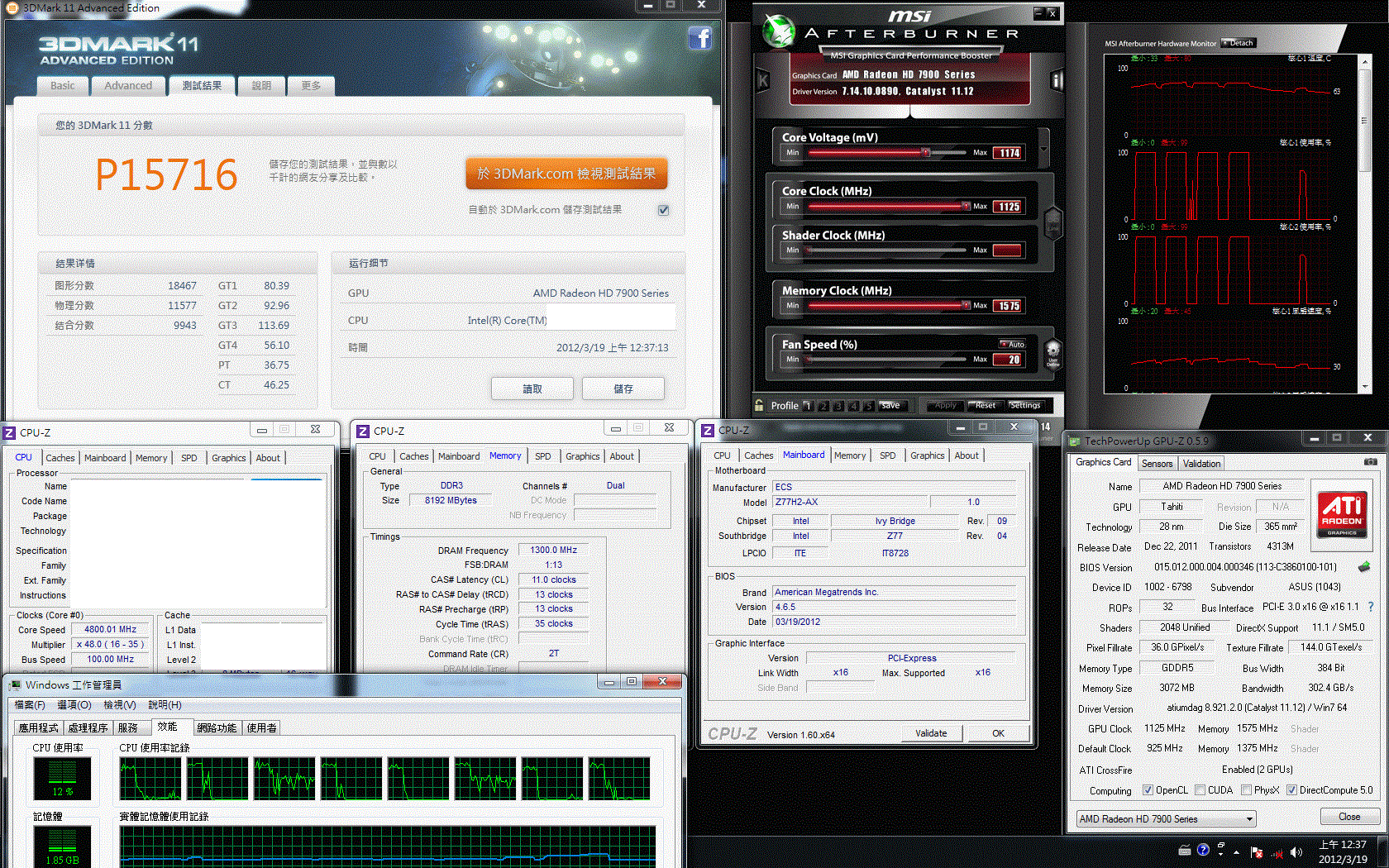Click the keyboard language bar icon in taskbar
Viewport: 1389px width, 868px height.
click(1185, 850)
